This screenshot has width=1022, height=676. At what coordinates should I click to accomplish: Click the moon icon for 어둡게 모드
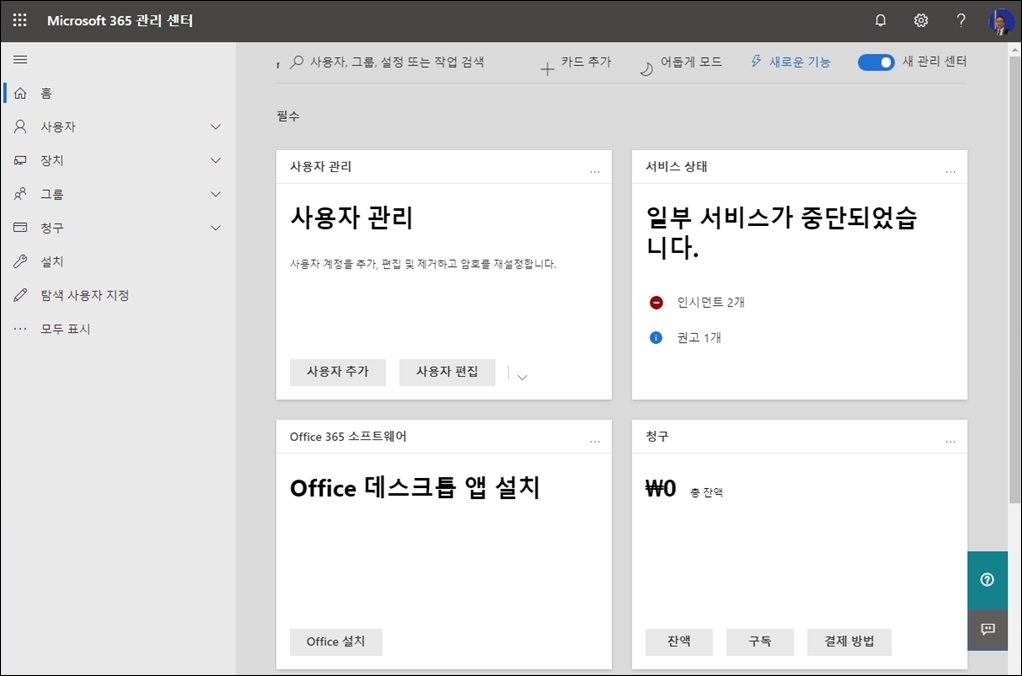pyautogui.click(x=646, y=69)
